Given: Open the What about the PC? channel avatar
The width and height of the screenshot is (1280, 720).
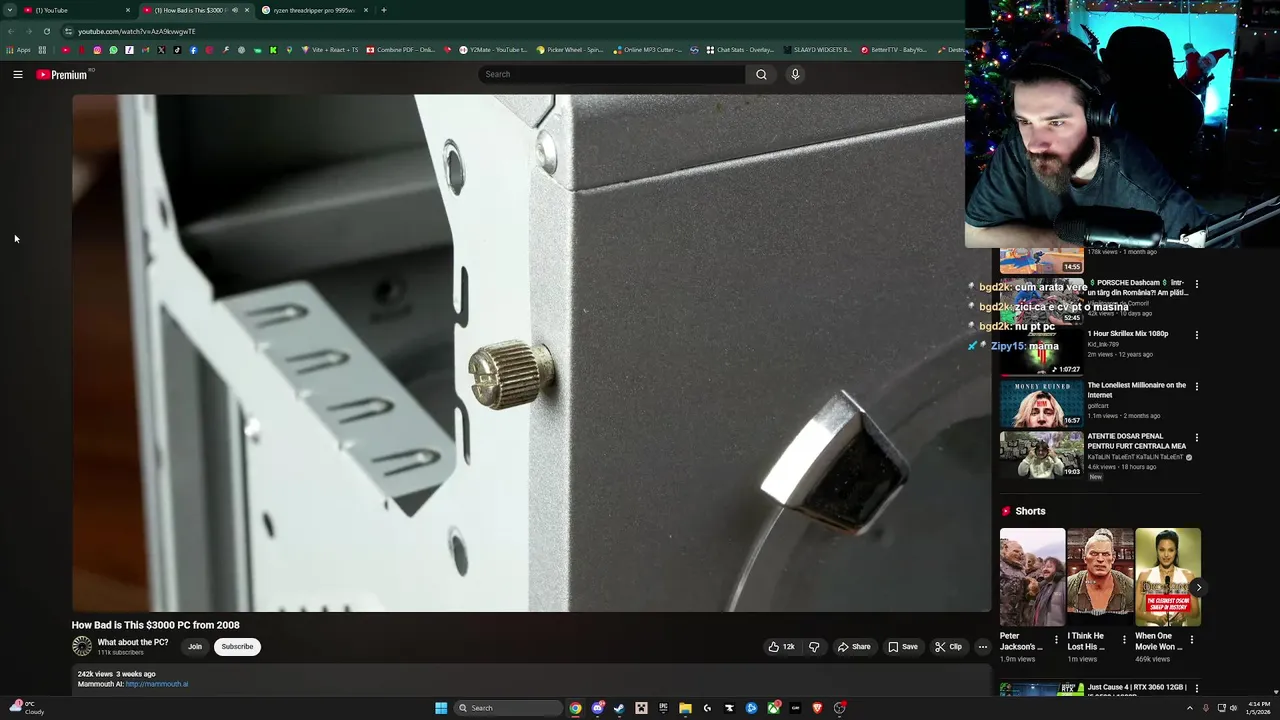Looking at the screenshot, I should (x=82, y=647).
